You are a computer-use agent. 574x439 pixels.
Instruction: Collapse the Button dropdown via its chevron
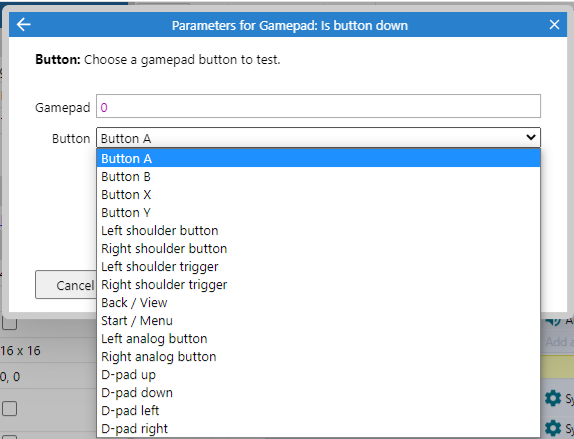(x=530, y=138)
